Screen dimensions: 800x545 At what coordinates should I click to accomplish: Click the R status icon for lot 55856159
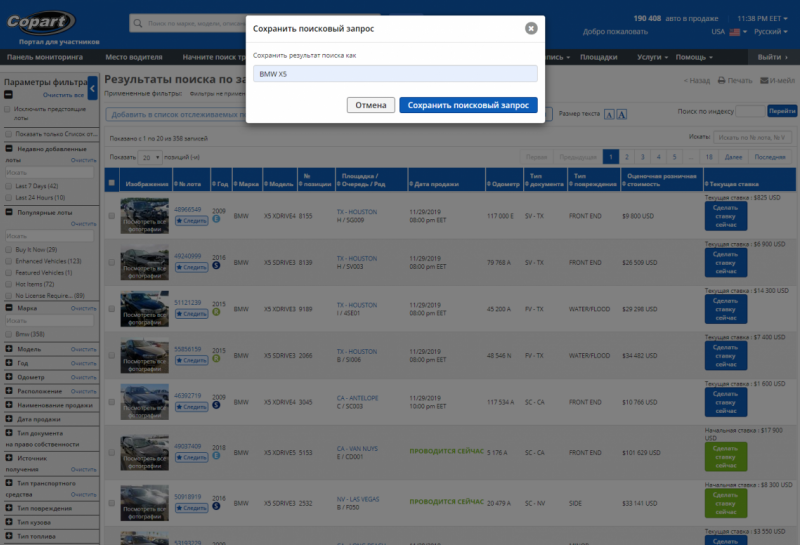[216, 358]
